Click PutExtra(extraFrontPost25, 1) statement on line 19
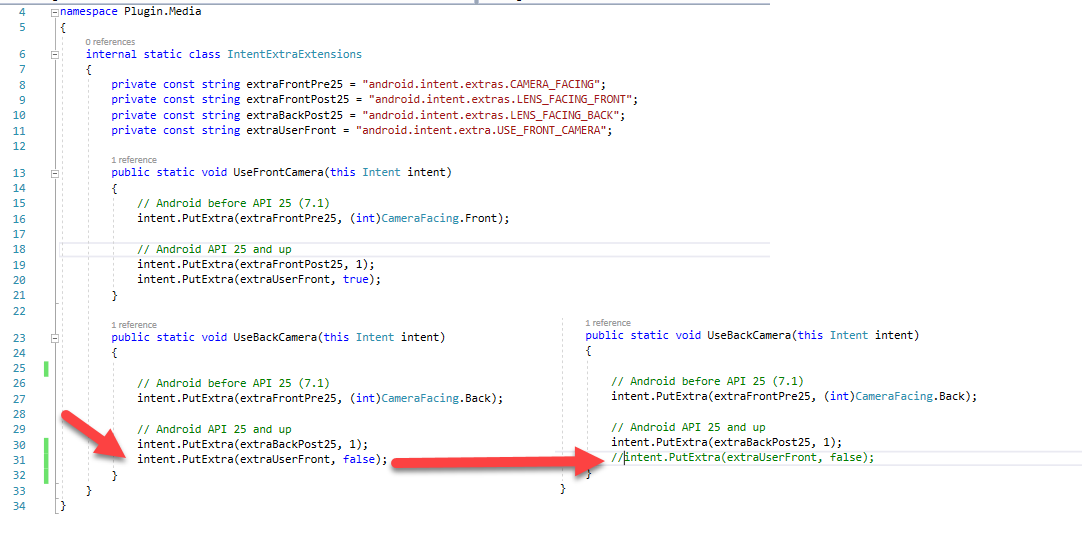This screenshot has height=555, width=1082. coord(255,264)
